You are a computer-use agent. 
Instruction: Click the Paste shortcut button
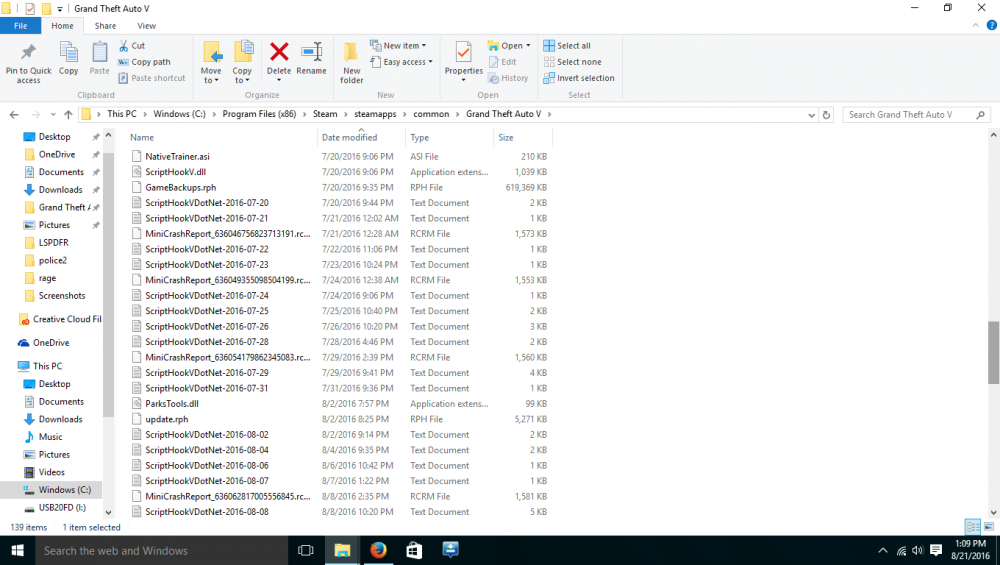152,78
